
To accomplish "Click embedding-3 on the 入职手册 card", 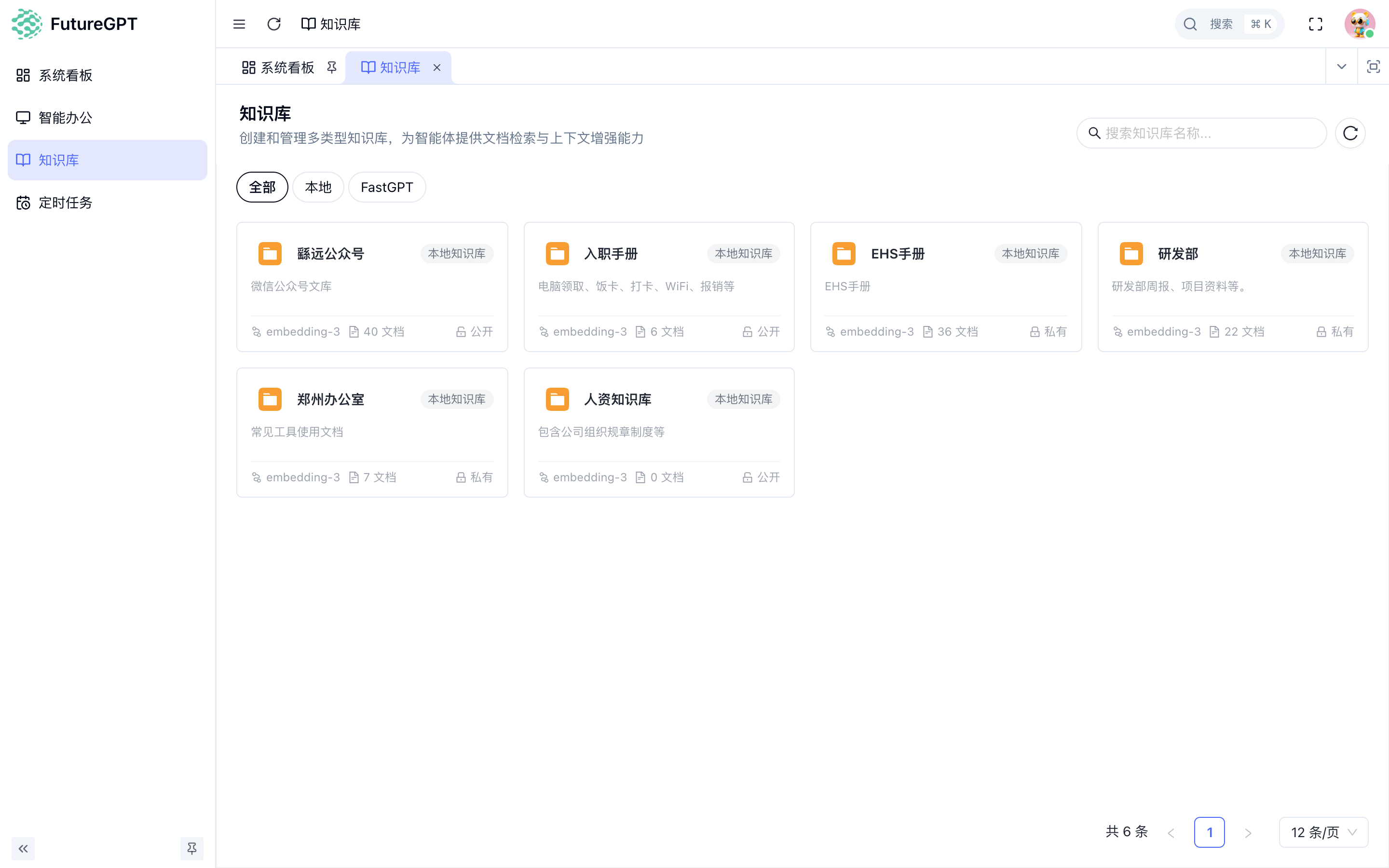I will [x=583, y=332].
